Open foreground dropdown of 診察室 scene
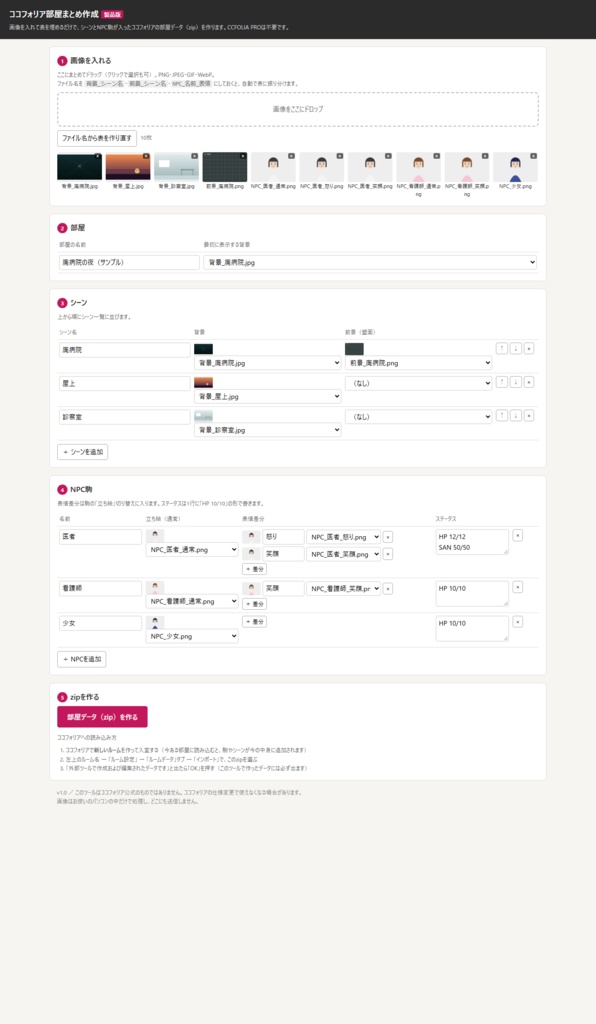The height and width of the screenshot is (1024, 596). pyautogui.click(x=418, y=417)
